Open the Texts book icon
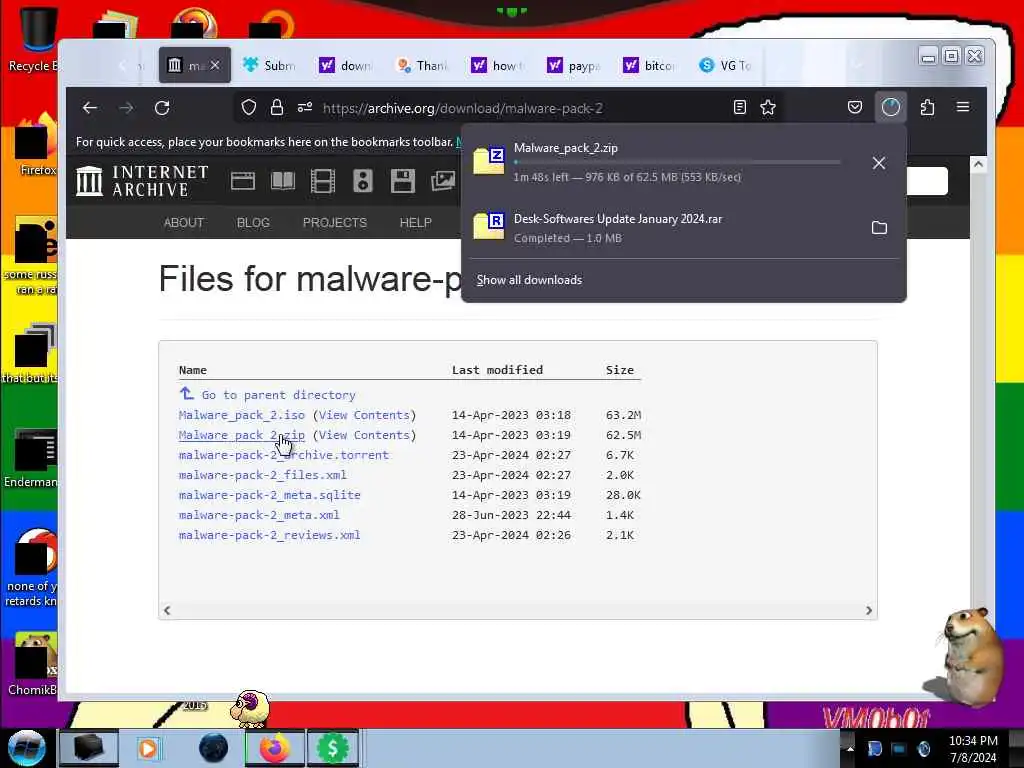The width and height of the screenshot is (1024, 768). click(x=283, y=181)
